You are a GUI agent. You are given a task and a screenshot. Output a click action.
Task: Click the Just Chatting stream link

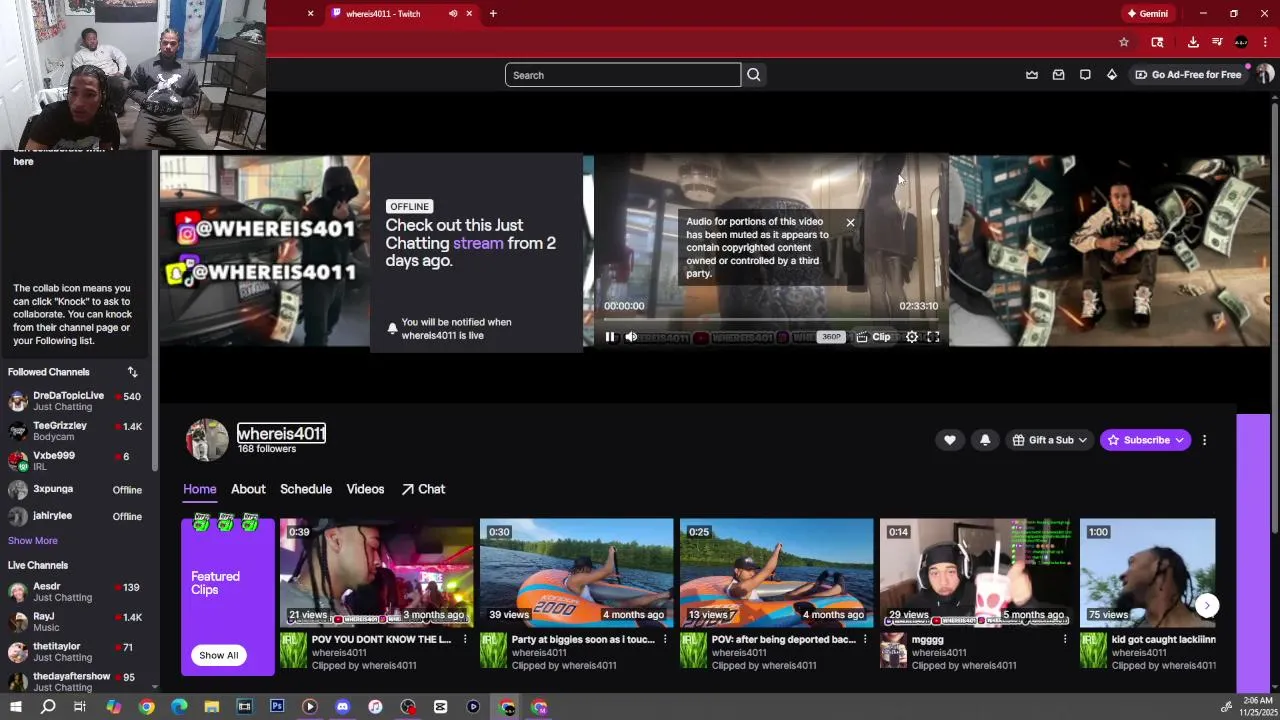click(x=478, y=243)
